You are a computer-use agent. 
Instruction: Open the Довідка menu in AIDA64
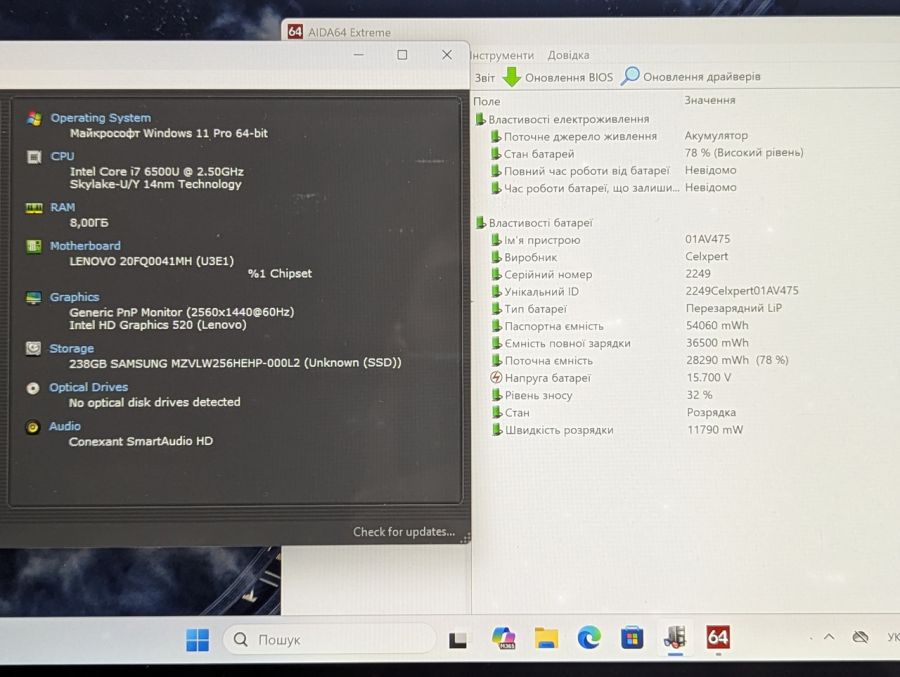[x=568, y=55]
